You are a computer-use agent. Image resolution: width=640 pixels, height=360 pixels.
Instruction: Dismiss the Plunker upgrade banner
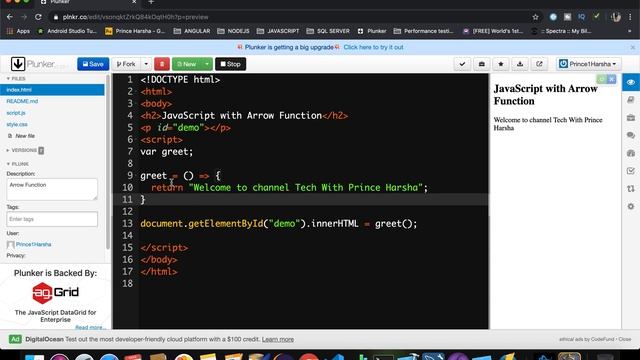click(633, 47)
